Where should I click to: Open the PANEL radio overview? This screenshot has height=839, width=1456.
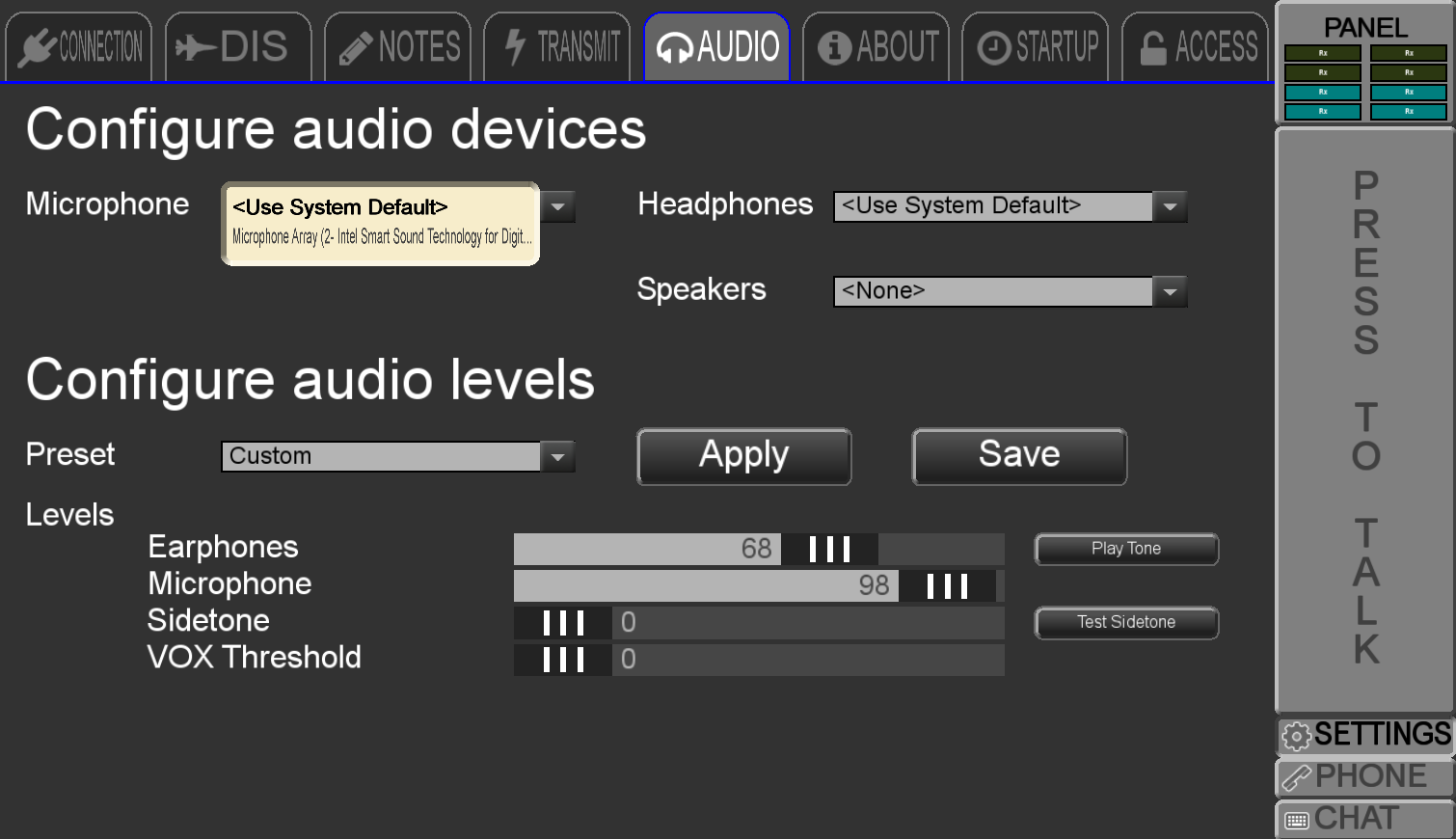click(x=1365, y=64)
